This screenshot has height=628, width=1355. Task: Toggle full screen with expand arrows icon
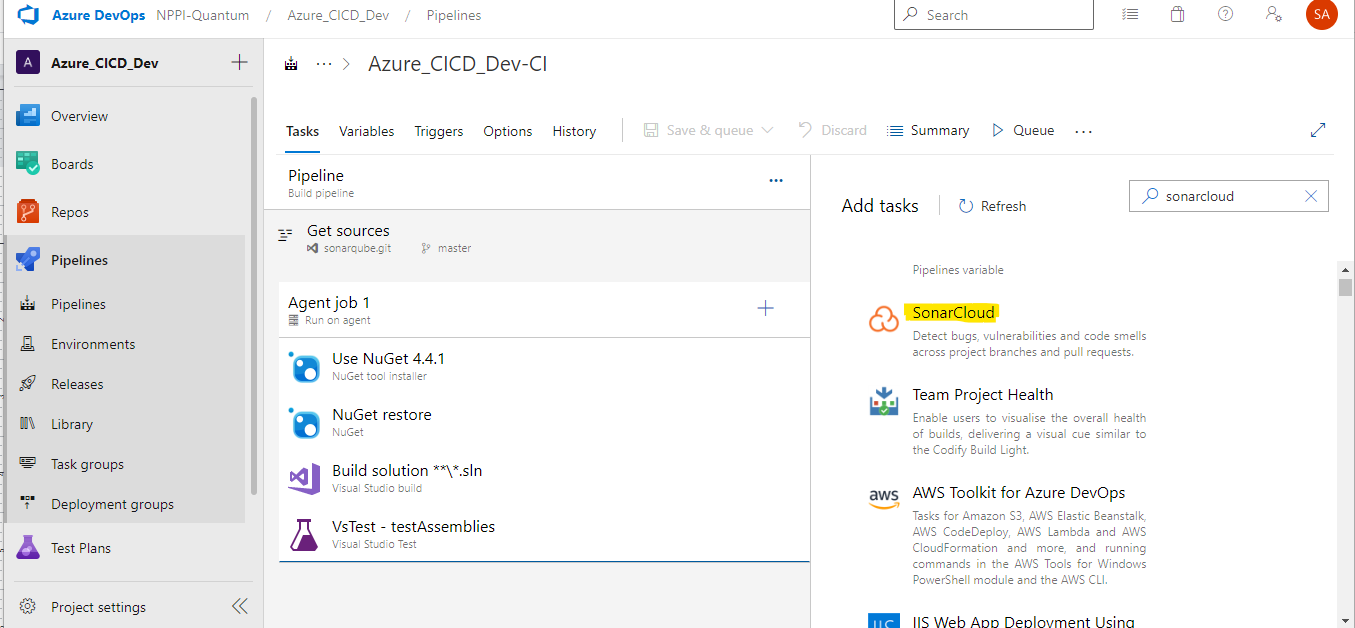pyautogui.click(x=1318, y=130)
